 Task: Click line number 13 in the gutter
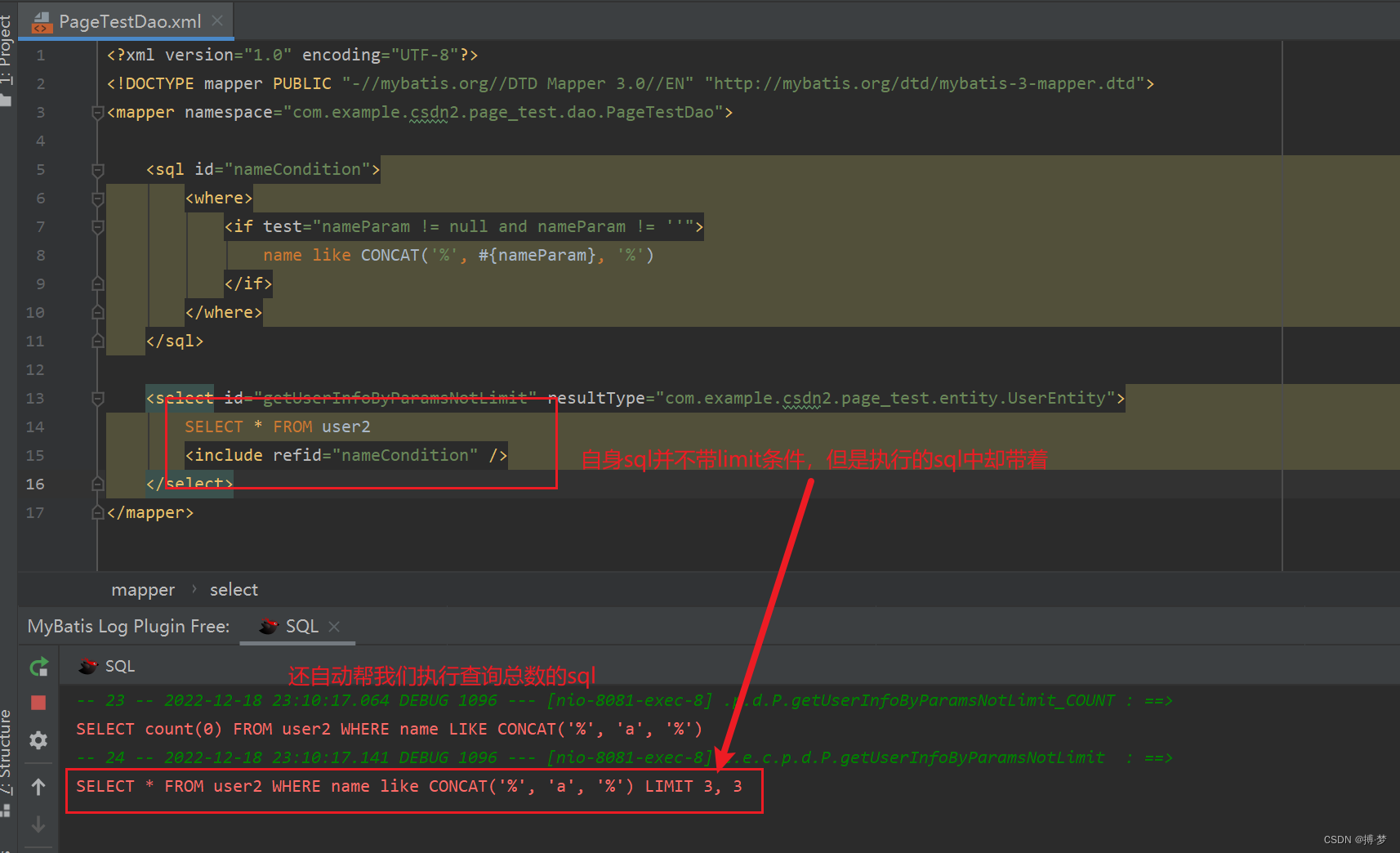(35, 399)
